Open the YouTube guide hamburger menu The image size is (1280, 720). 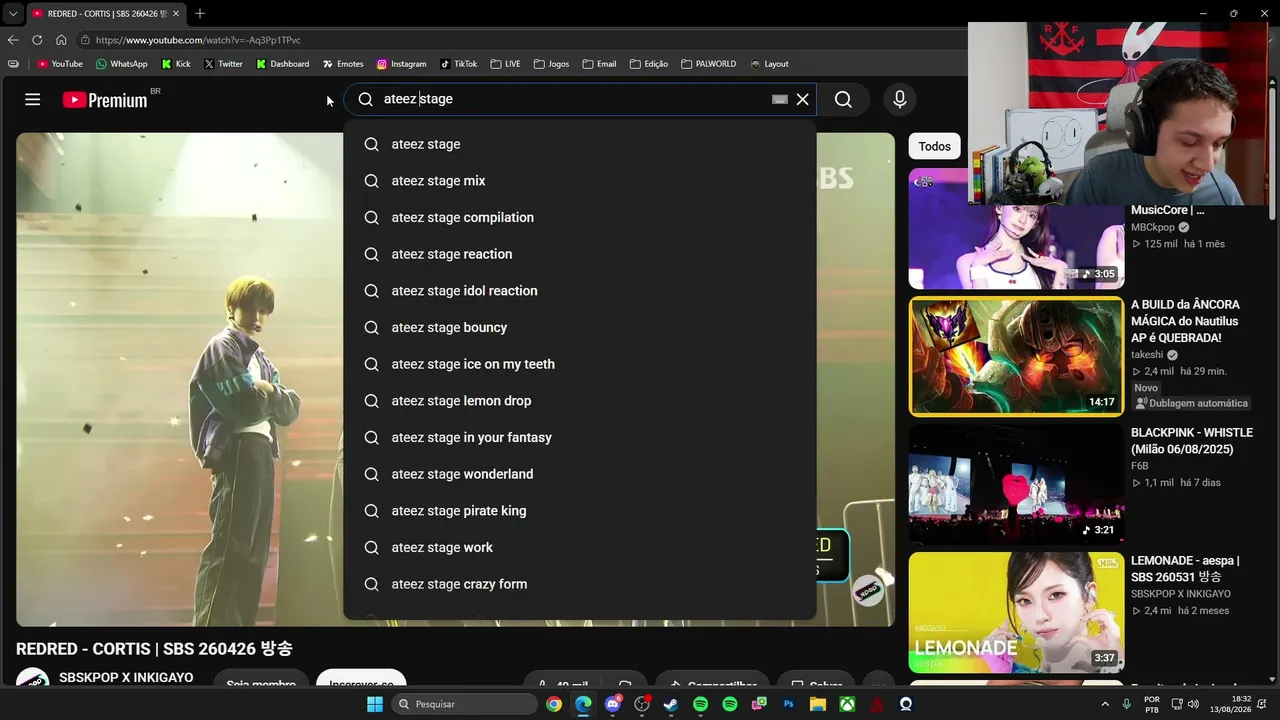(x=33, y=99)
